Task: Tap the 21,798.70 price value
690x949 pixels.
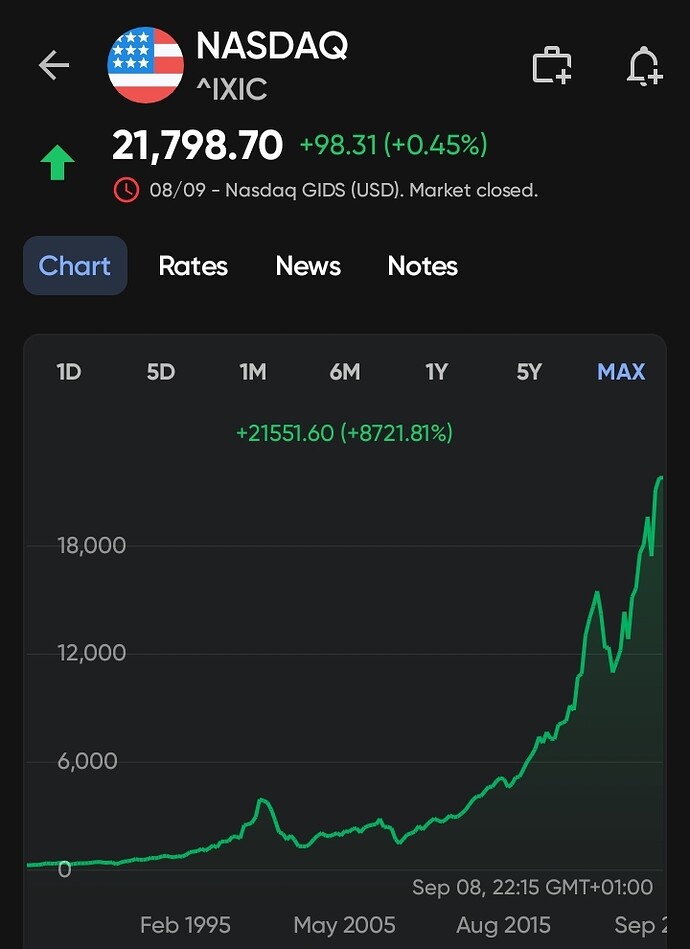Action: coord(197,146)
